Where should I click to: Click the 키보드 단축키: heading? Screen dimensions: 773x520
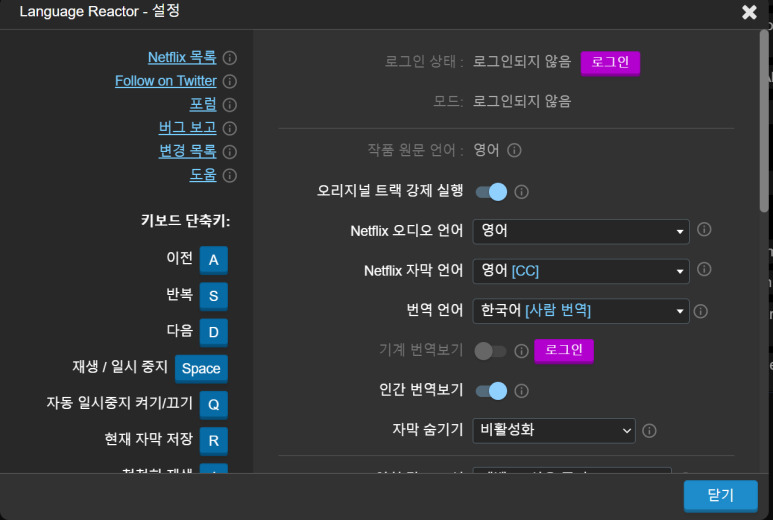coord(186,220)
